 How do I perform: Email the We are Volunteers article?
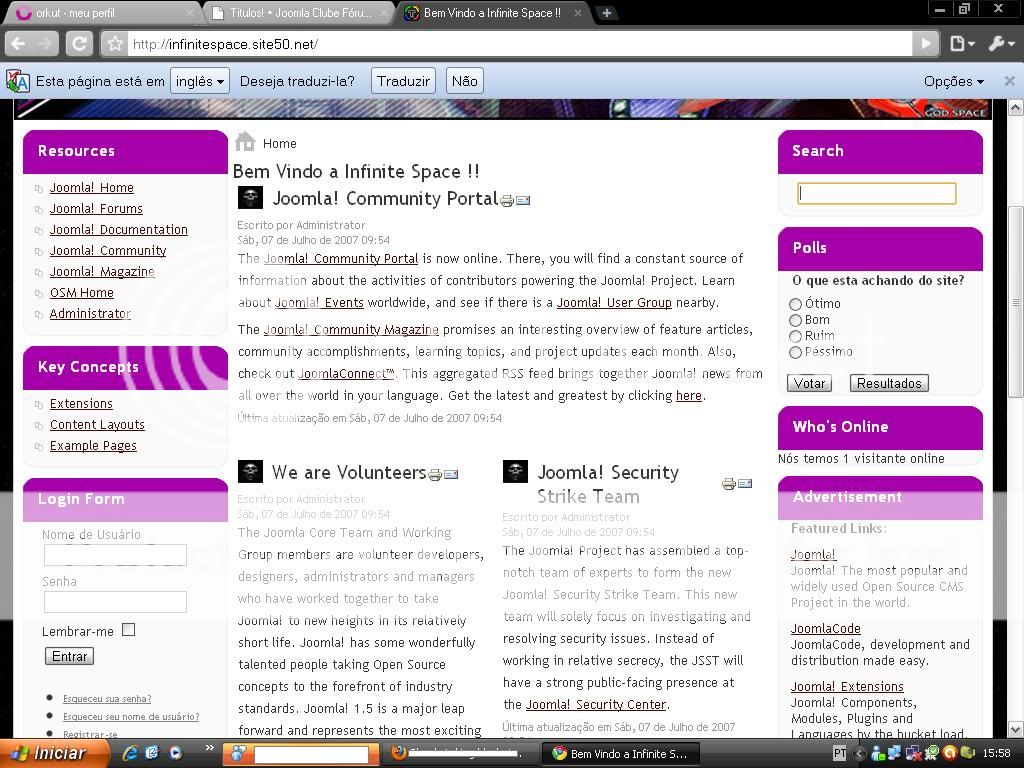(x=451, y=475)
